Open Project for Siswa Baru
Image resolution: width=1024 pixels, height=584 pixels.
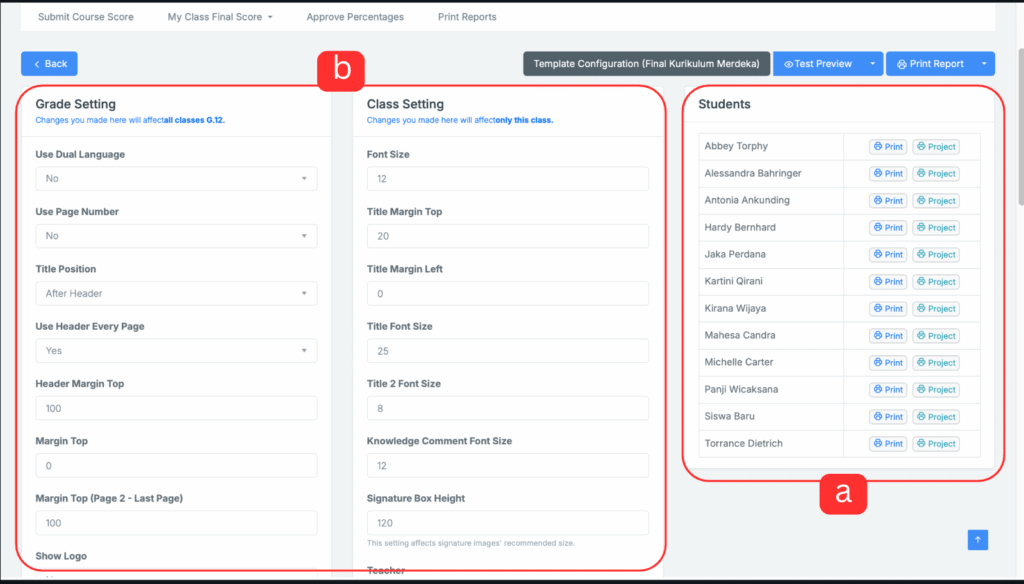point(936,417)
